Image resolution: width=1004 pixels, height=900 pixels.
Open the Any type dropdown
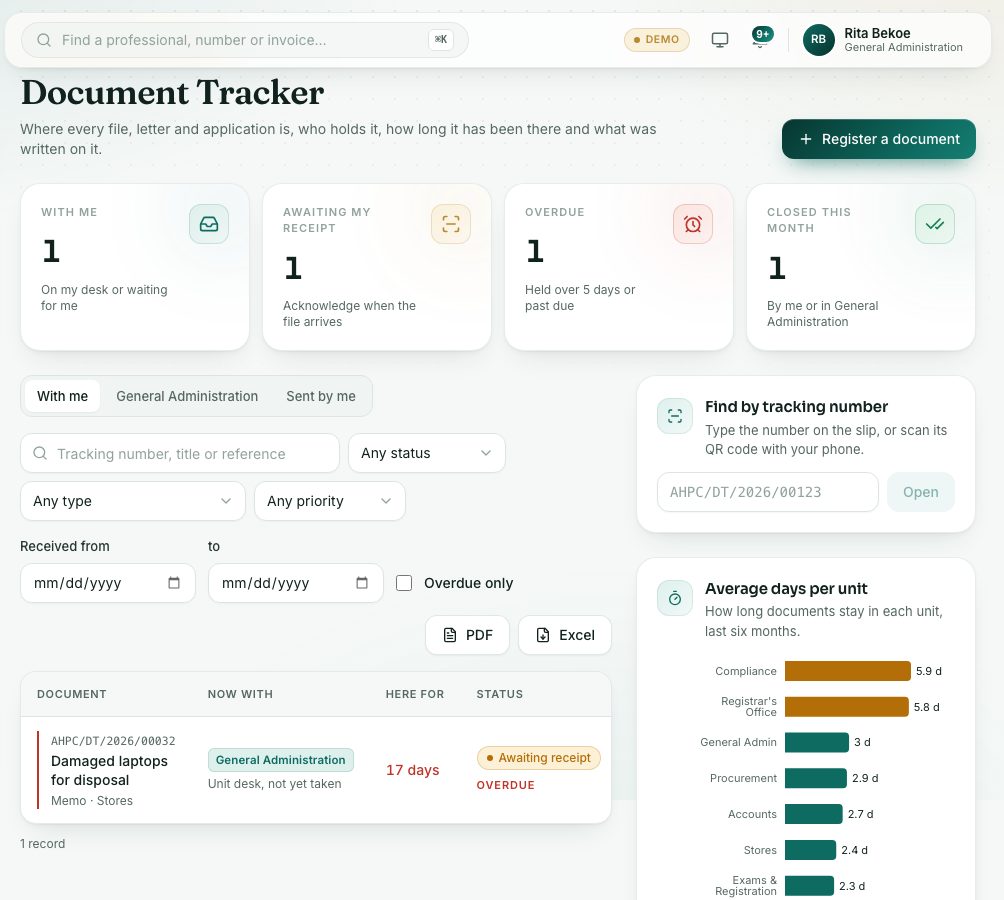tap(133, 501)
